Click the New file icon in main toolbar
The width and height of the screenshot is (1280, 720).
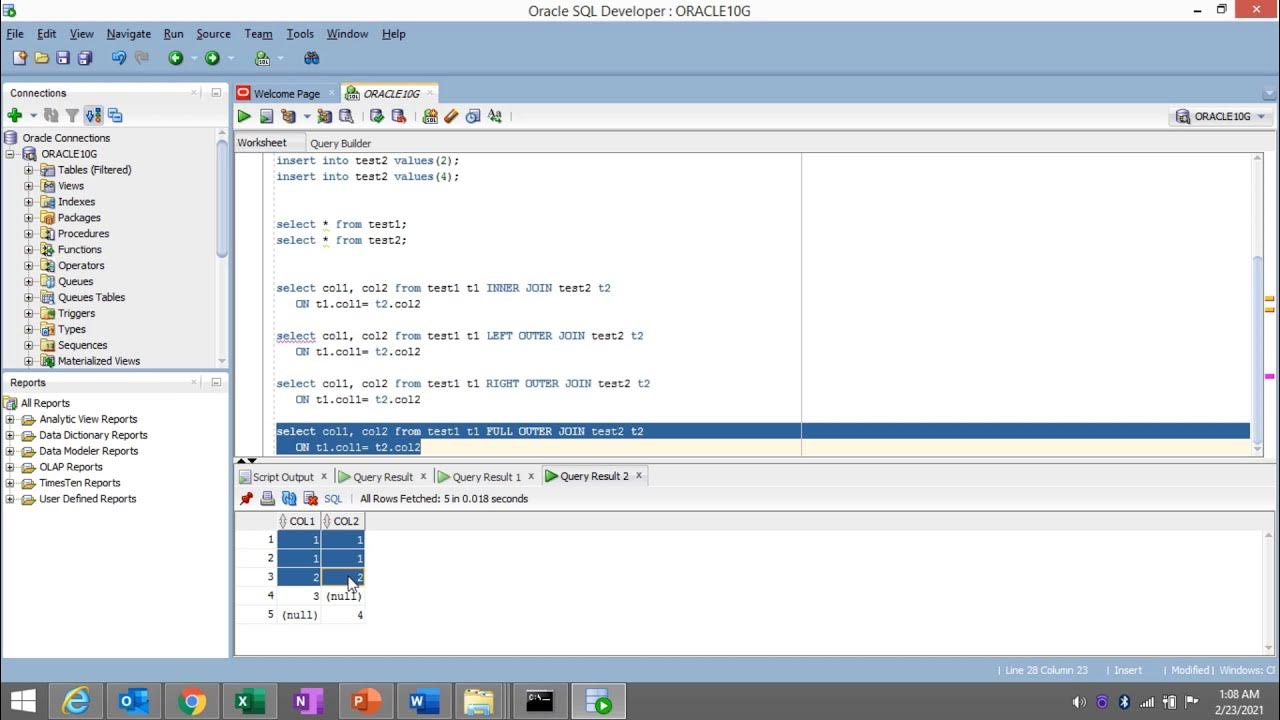[19, 58]
